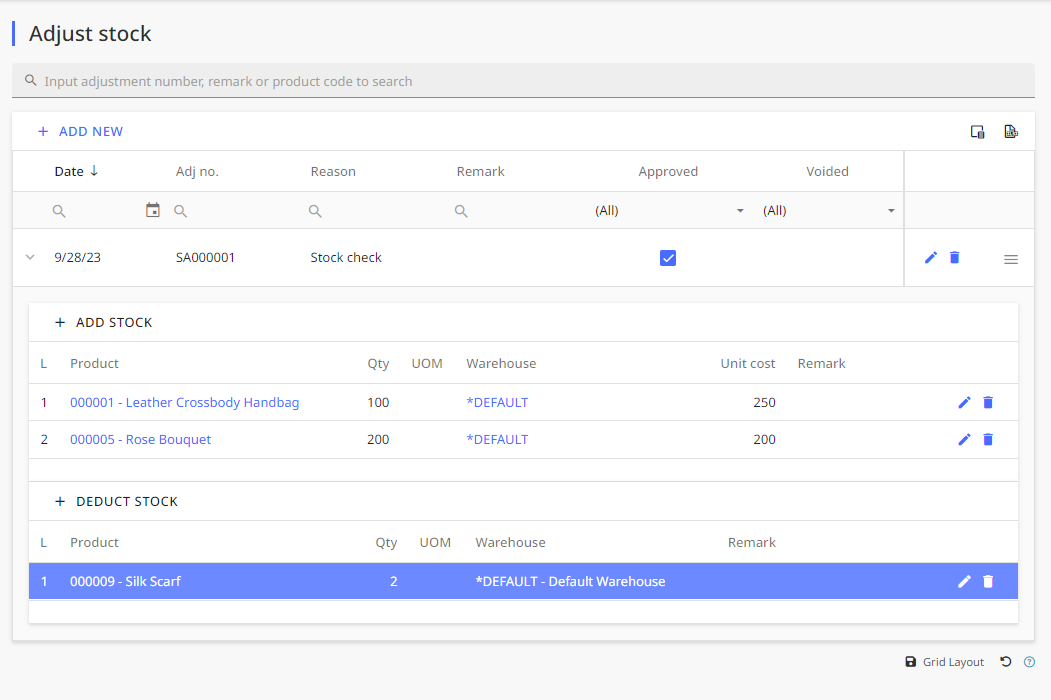Viewport: 1051px width, 700px height.
Task: Click the Remark column header in the adjustments grid
Action: coord(481,172)
